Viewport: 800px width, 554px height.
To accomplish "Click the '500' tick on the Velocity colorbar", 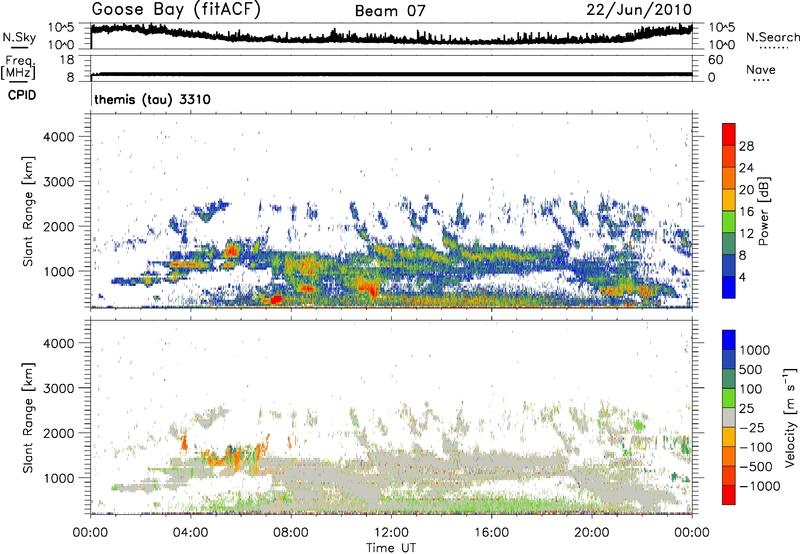I will click(751, 369).
